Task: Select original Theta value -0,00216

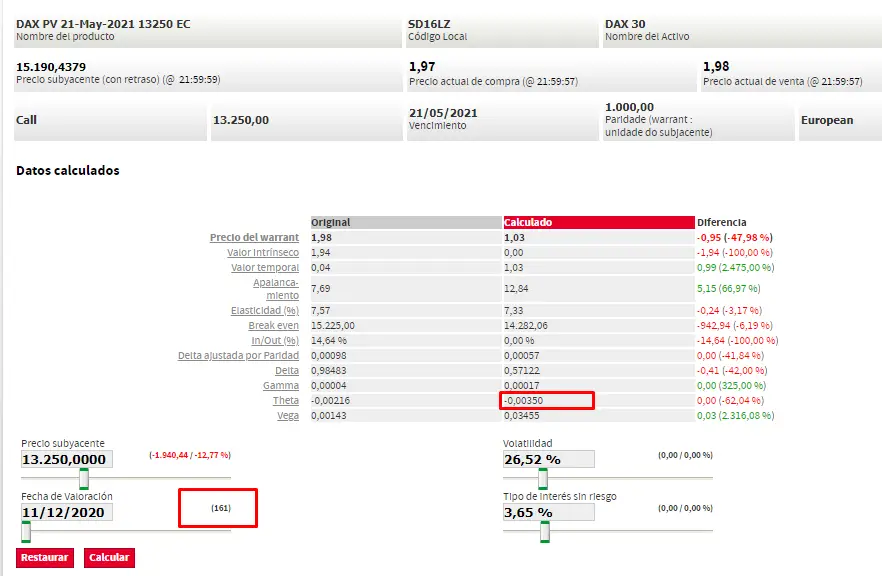Action: [x=331, y=400]
